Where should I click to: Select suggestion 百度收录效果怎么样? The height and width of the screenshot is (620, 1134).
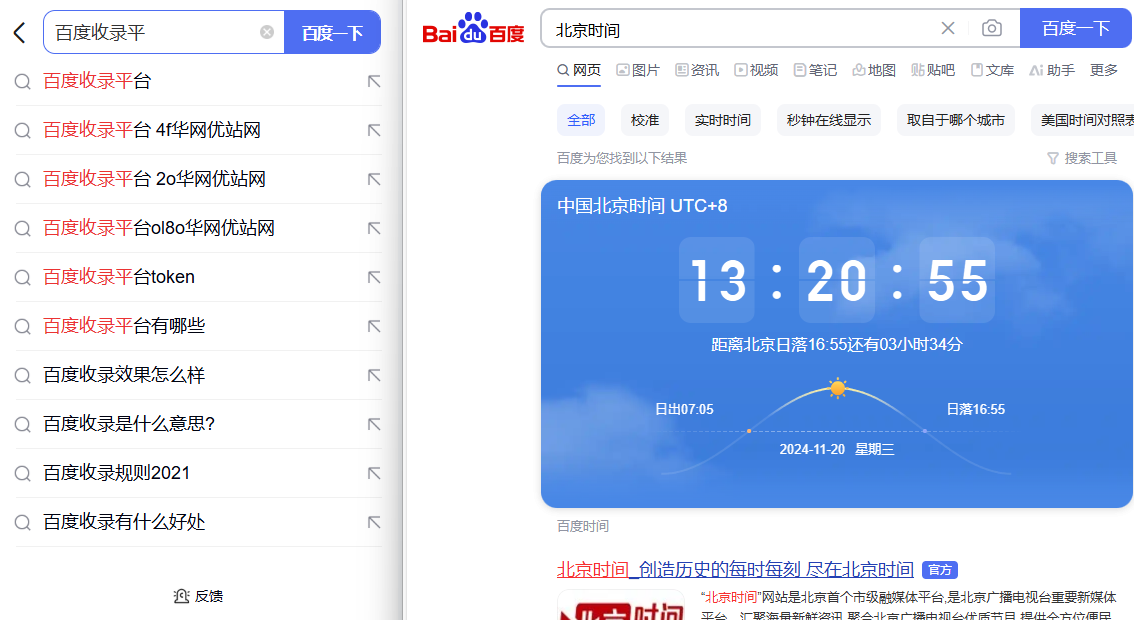point(198,375)
